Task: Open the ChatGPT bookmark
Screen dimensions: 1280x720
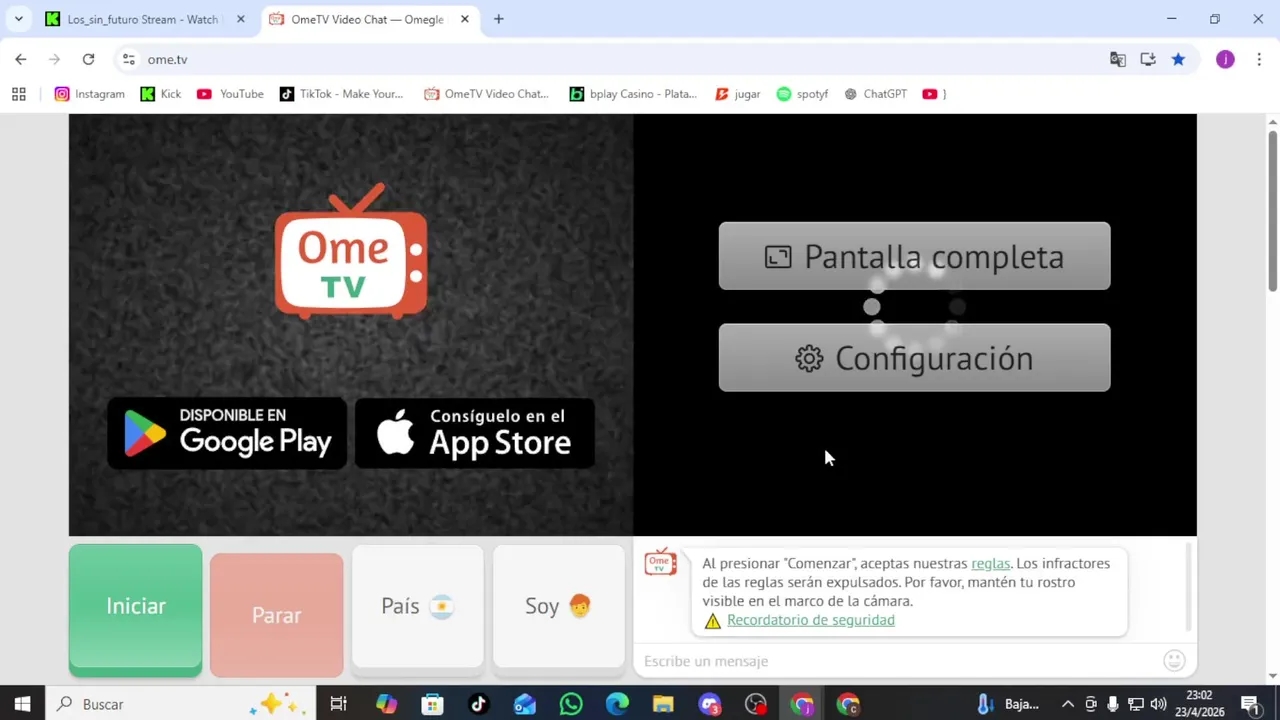Action: pyautogui.click(x=876, y=94)
